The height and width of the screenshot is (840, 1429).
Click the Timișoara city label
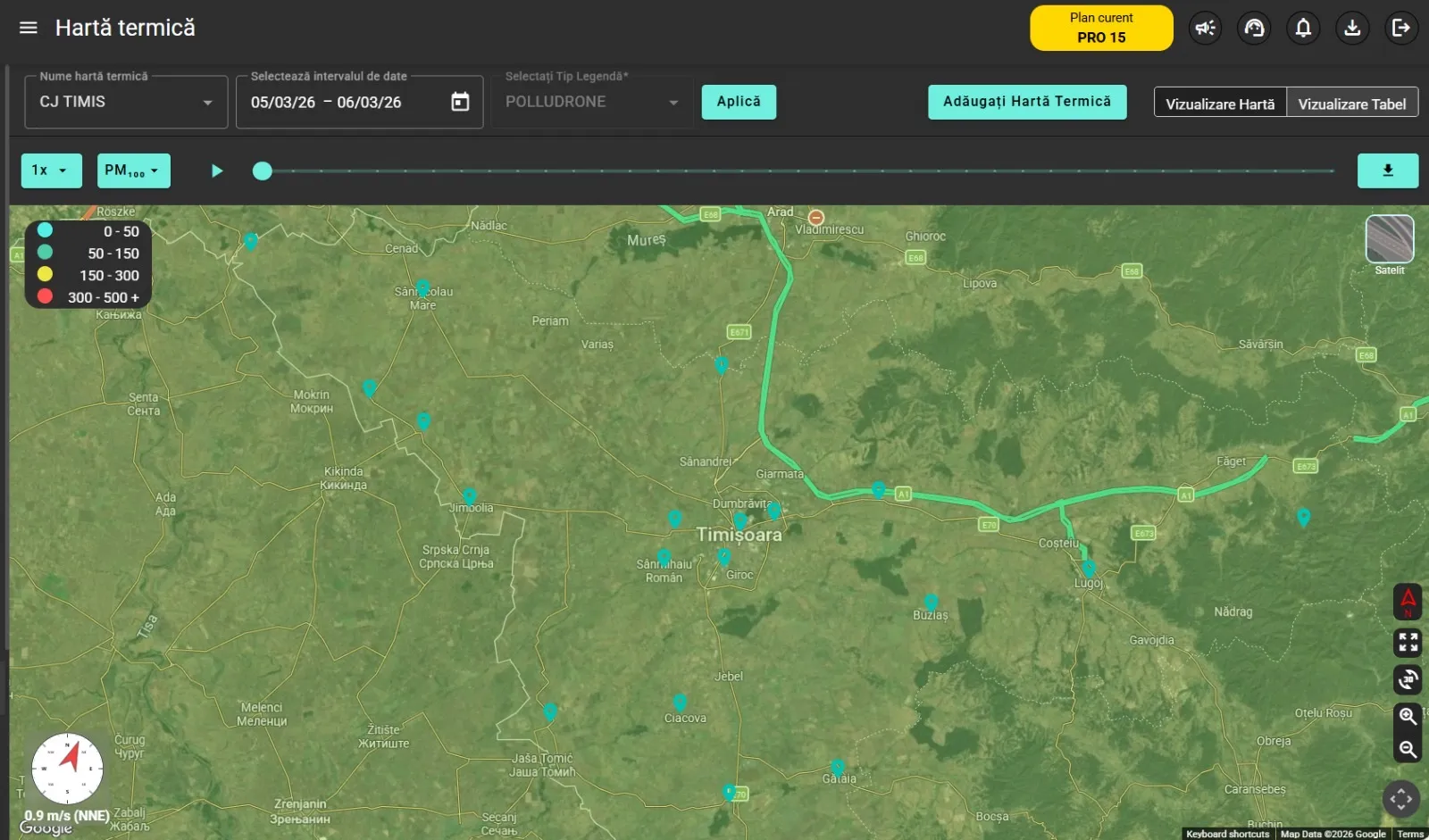[x=739, y=535]
